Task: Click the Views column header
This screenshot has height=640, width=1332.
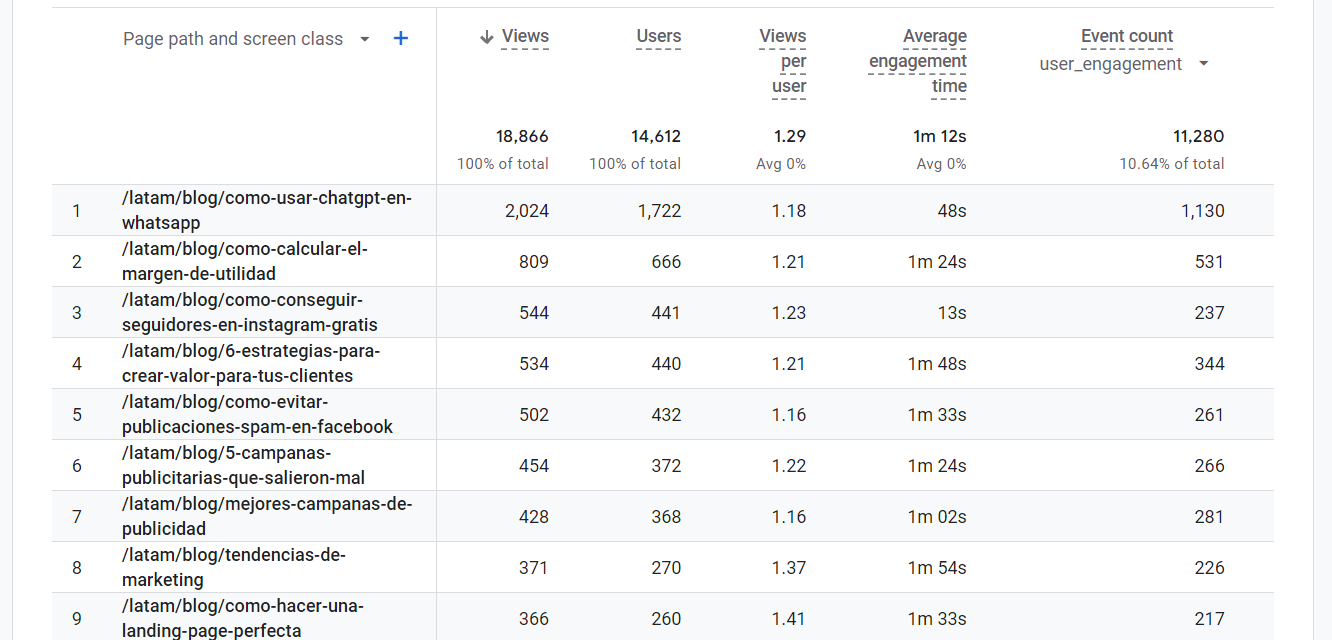Action: click(525, 36)
